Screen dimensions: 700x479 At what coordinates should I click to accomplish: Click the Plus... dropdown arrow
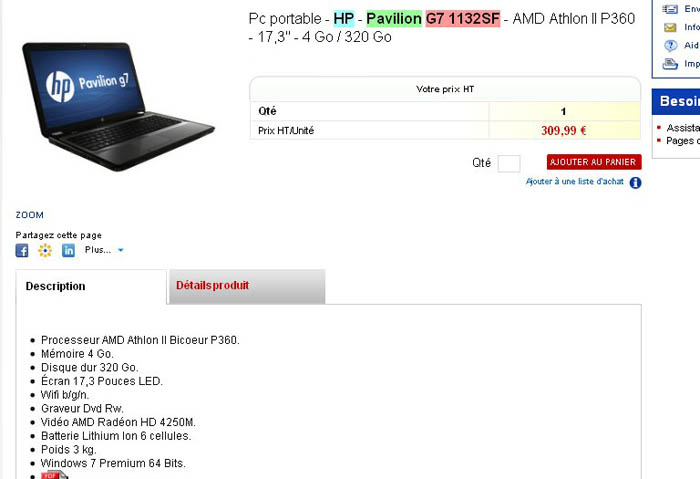pyautogui.click(x=121, y=250)
